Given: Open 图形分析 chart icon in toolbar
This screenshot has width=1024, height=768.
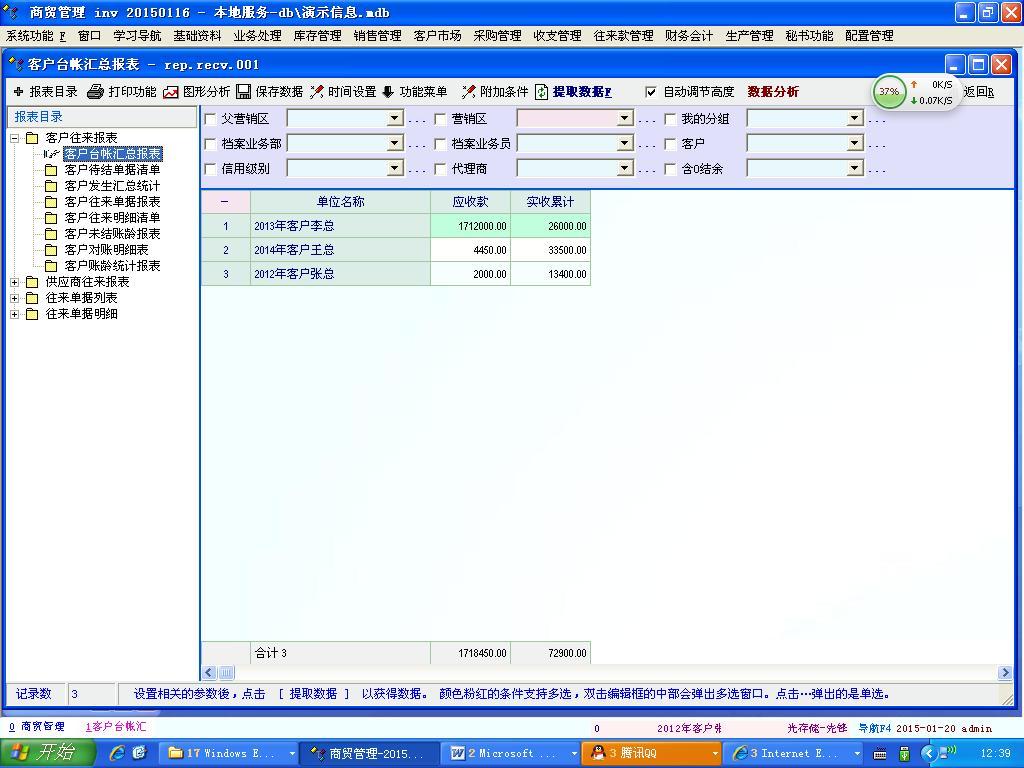Looking at the screenshot, I should 171,92.
